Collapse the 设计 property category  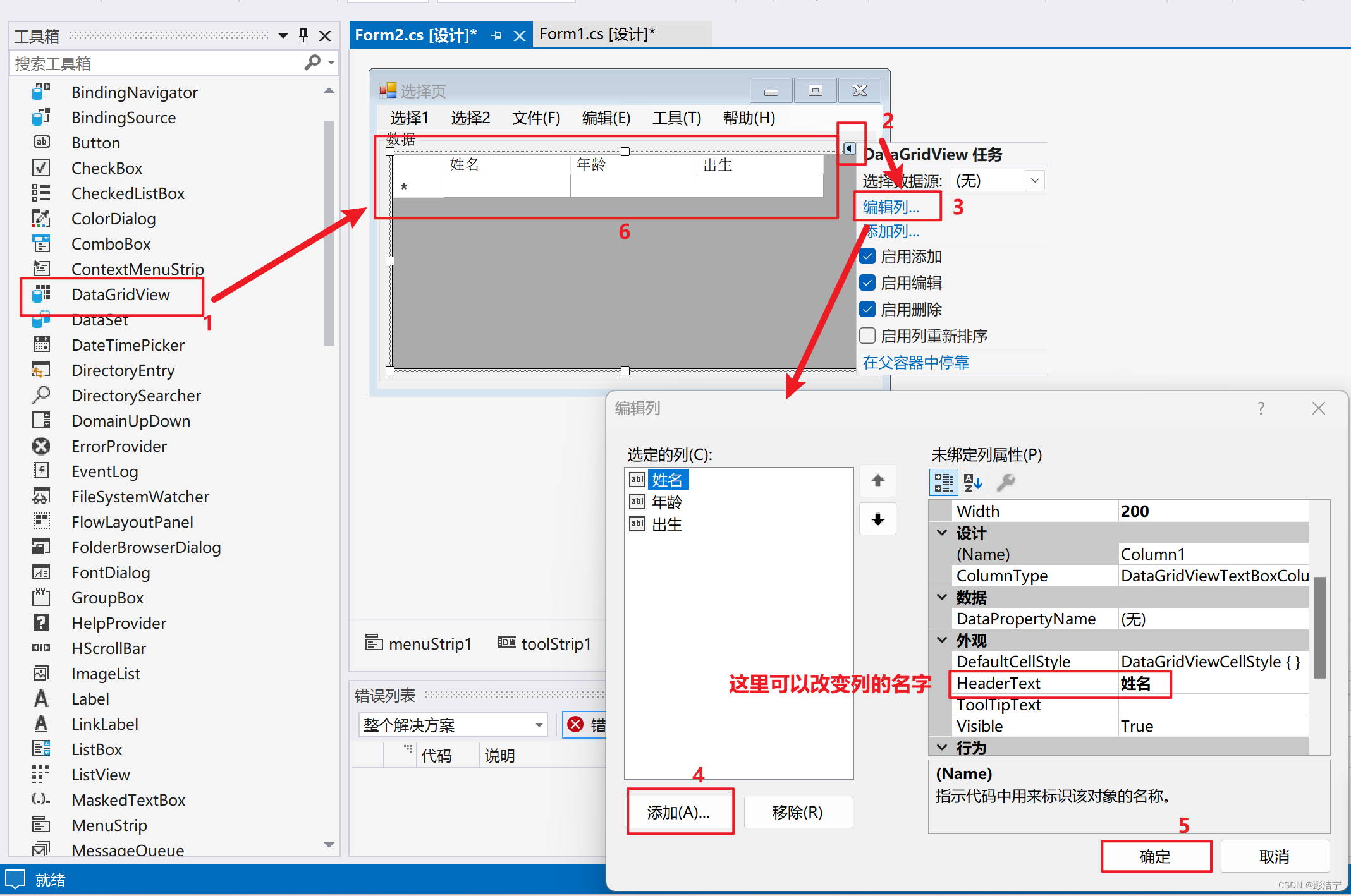point(942,533)
